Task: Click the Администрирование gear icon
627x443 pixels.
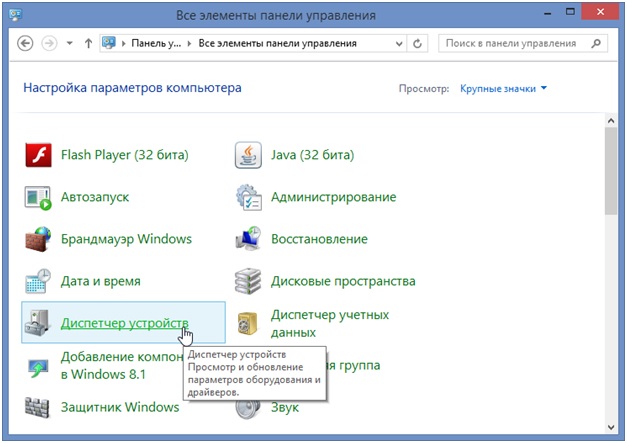Action: 248,197
